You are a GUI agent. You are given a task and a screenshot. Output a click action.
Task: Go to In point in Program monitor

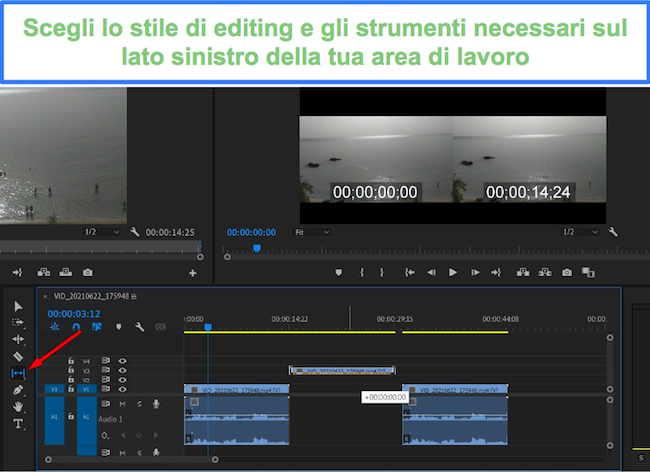[x=410, y=272]
